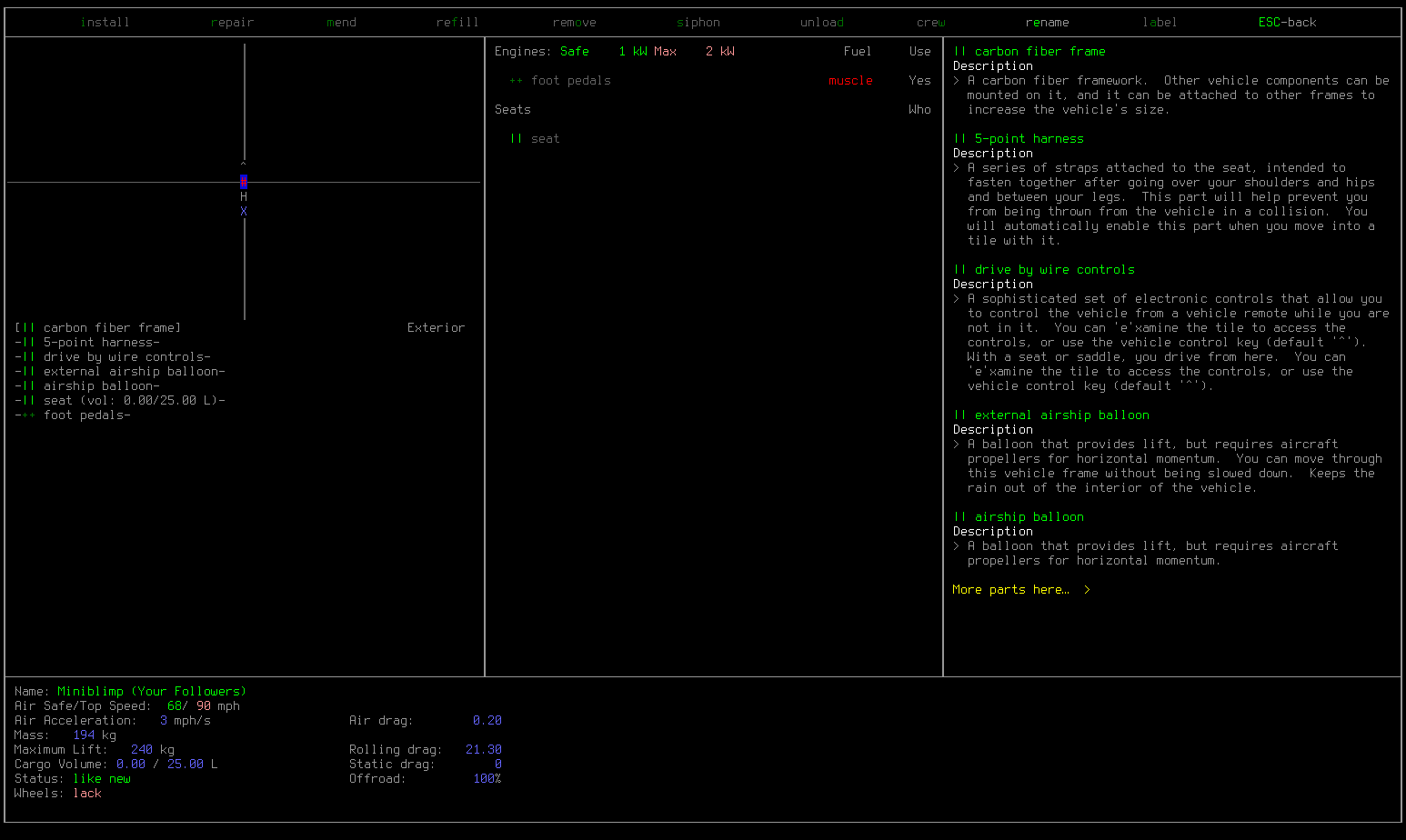Select drive by wire controls in left parts list
This screenshot has width=1406, height=840.
pyautogui.click(x=113, y=356)
